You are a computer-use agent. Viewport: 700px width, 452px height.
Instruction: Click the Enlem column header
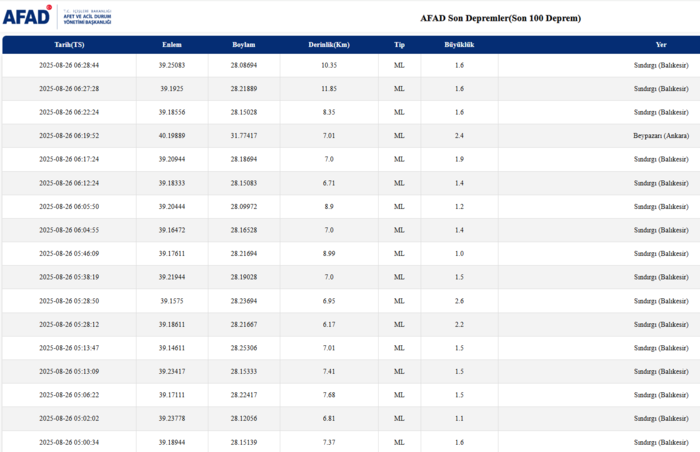point(172,45)
